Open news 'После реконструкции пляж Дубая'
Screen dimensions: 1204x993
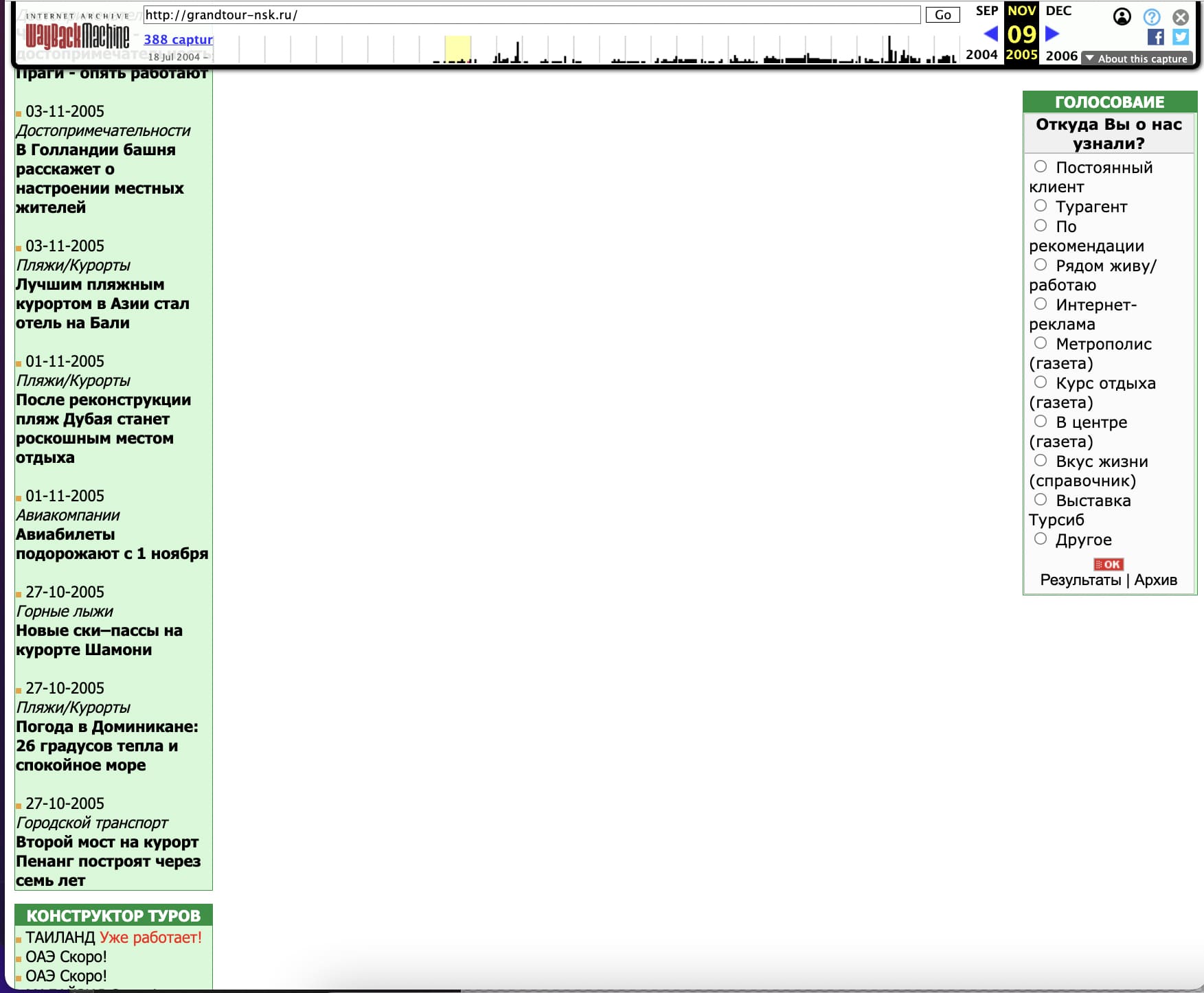(103, 429)
